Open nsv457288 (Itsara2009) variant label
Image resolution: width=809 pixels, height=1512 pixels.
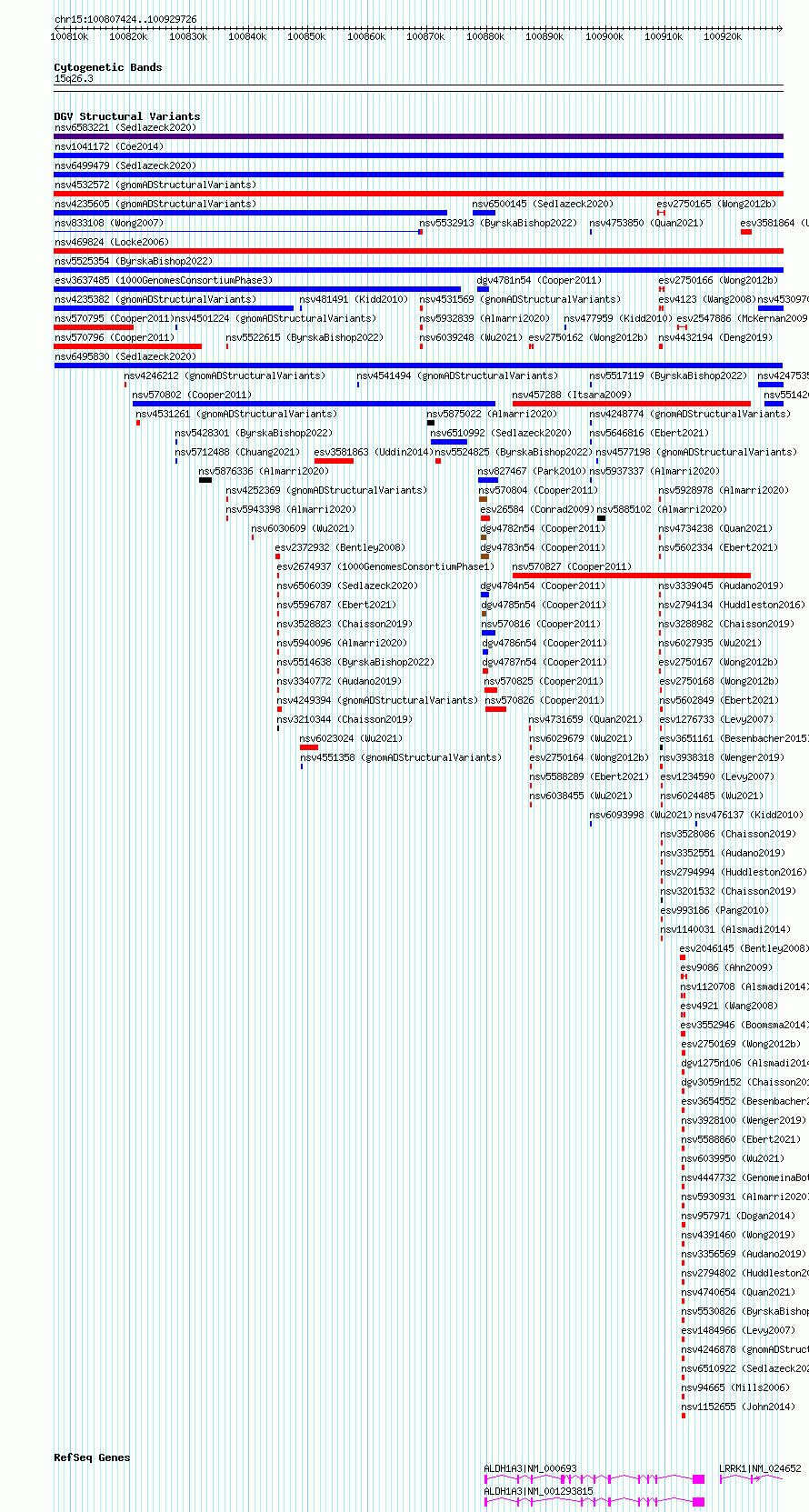[x=572, y=395]
